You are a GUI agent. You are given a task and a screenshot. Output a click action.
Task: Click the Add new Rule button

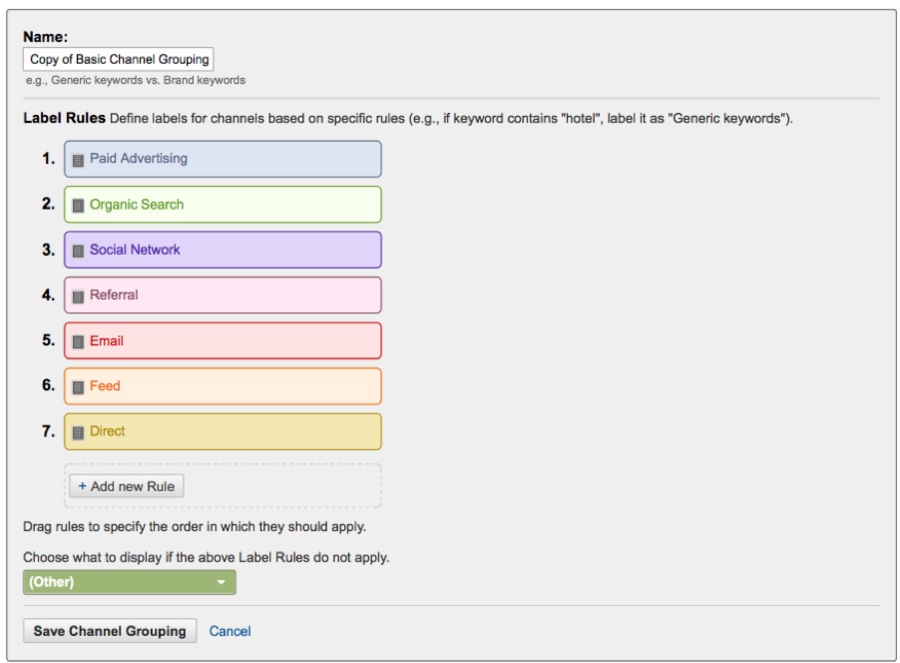coord(126,486)
